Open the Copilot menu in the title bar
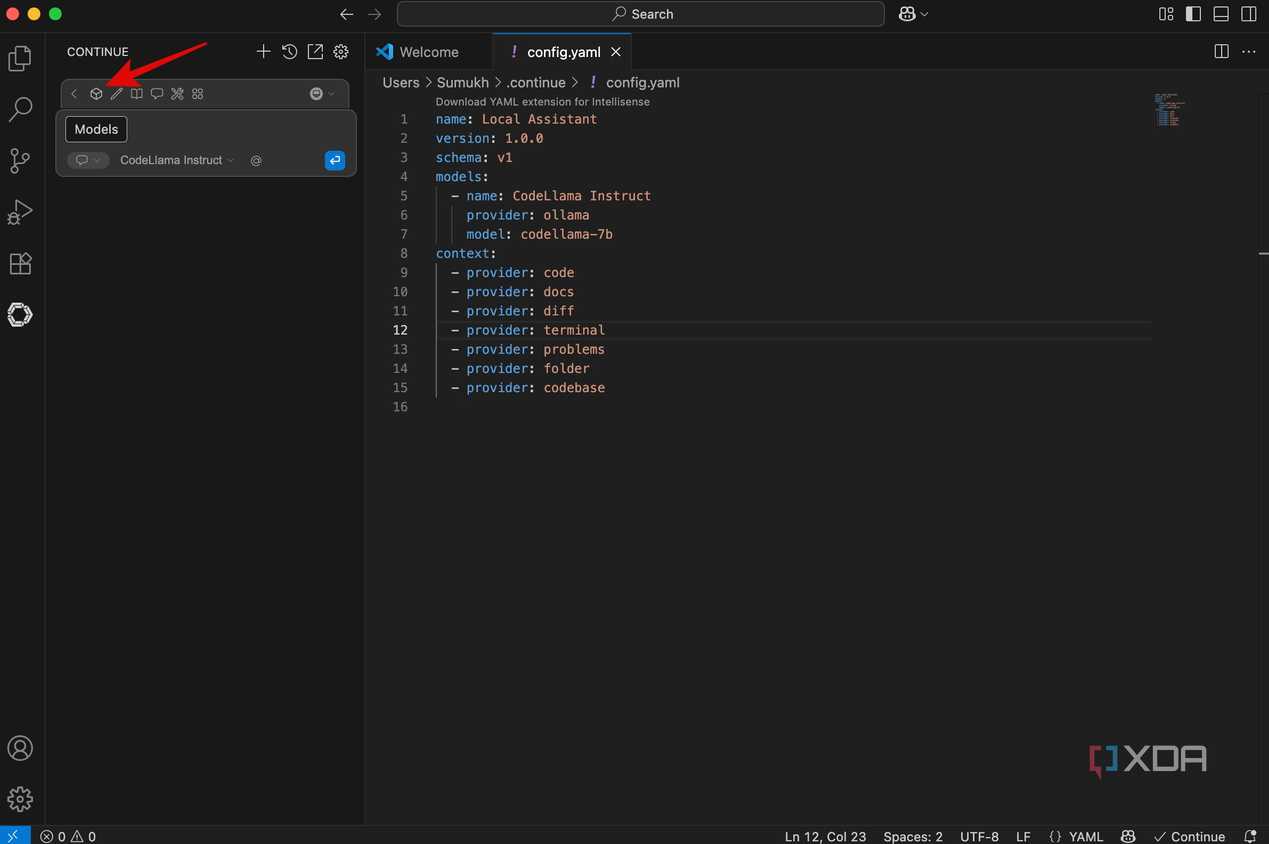This screenshot has width=1269, height=844. click(x=913, y=14)
